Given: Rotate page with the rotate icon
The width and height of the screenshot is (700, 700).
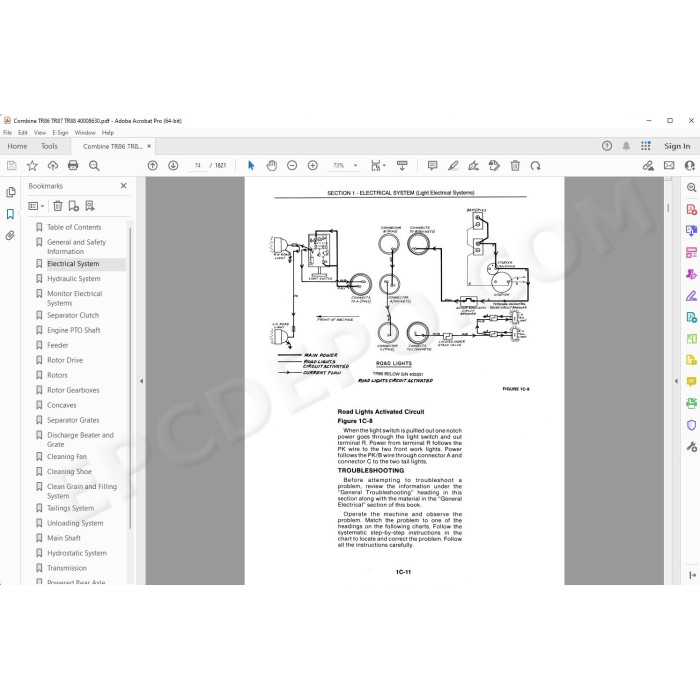Looking at the screenshot, I should (x=535, y=166).
